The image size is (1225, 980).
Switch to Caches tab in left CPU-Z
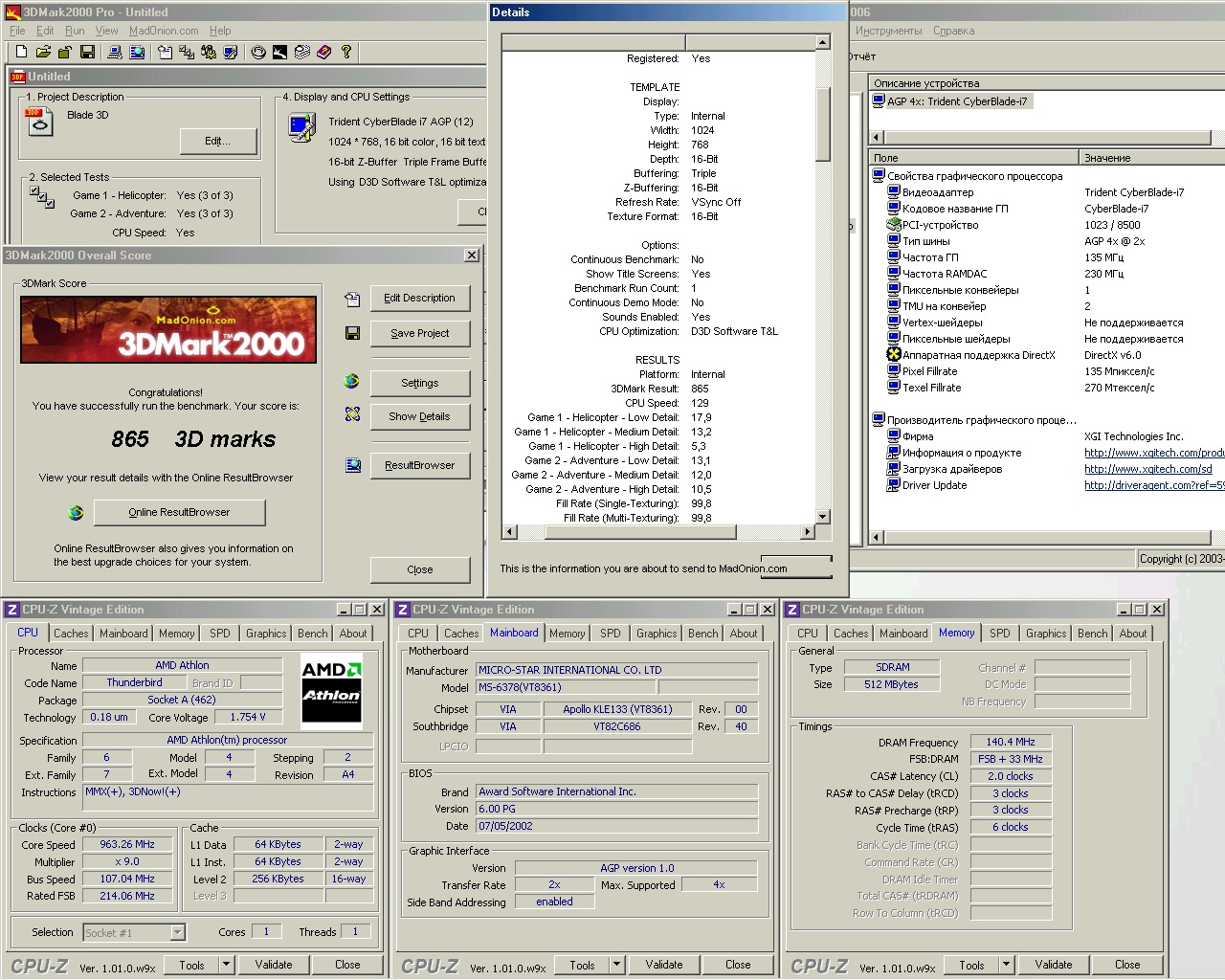(x=71, y=634)
